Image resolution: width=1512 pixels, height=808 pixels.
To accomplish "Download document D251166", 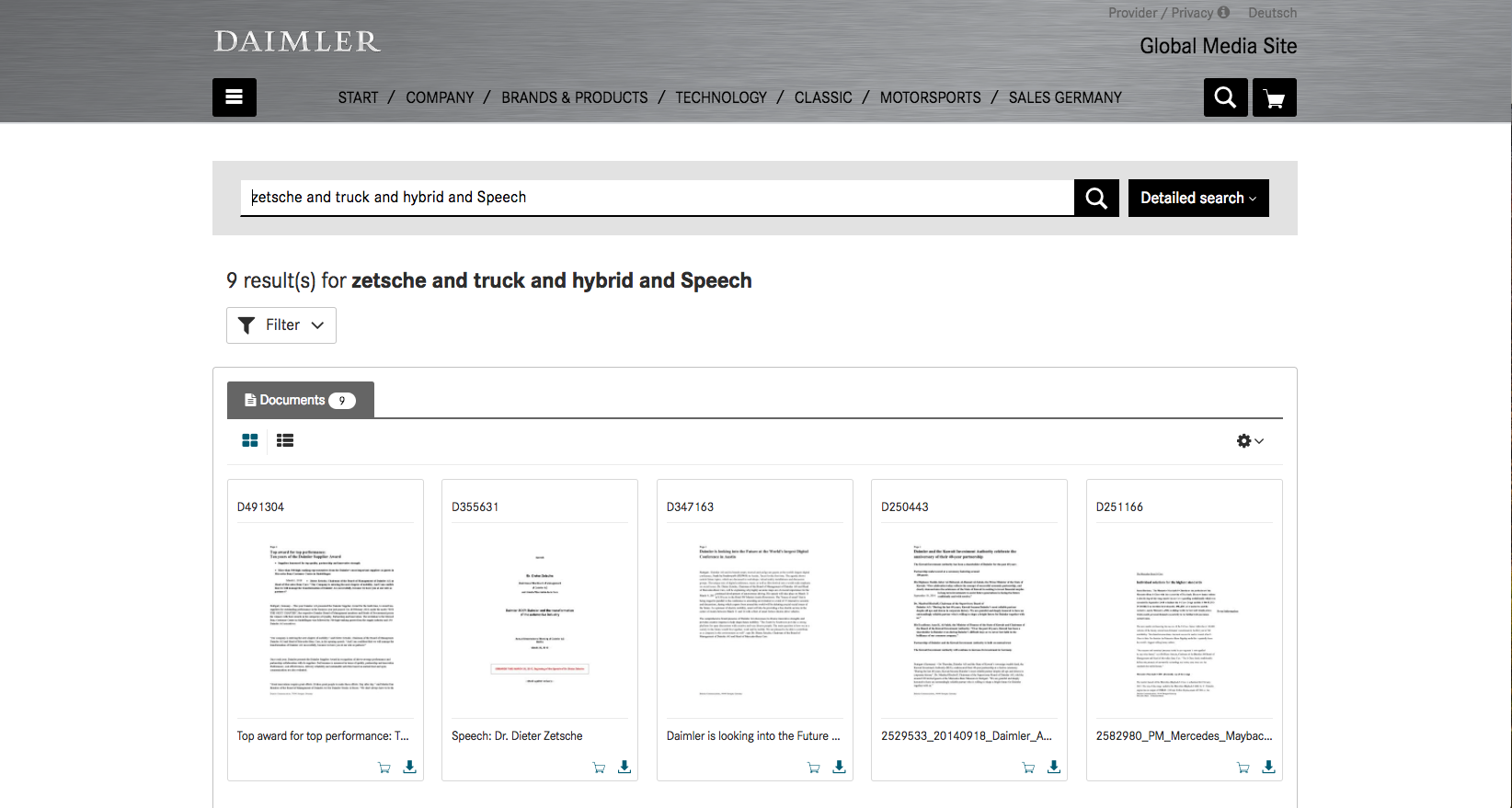I will [1269, 767].
